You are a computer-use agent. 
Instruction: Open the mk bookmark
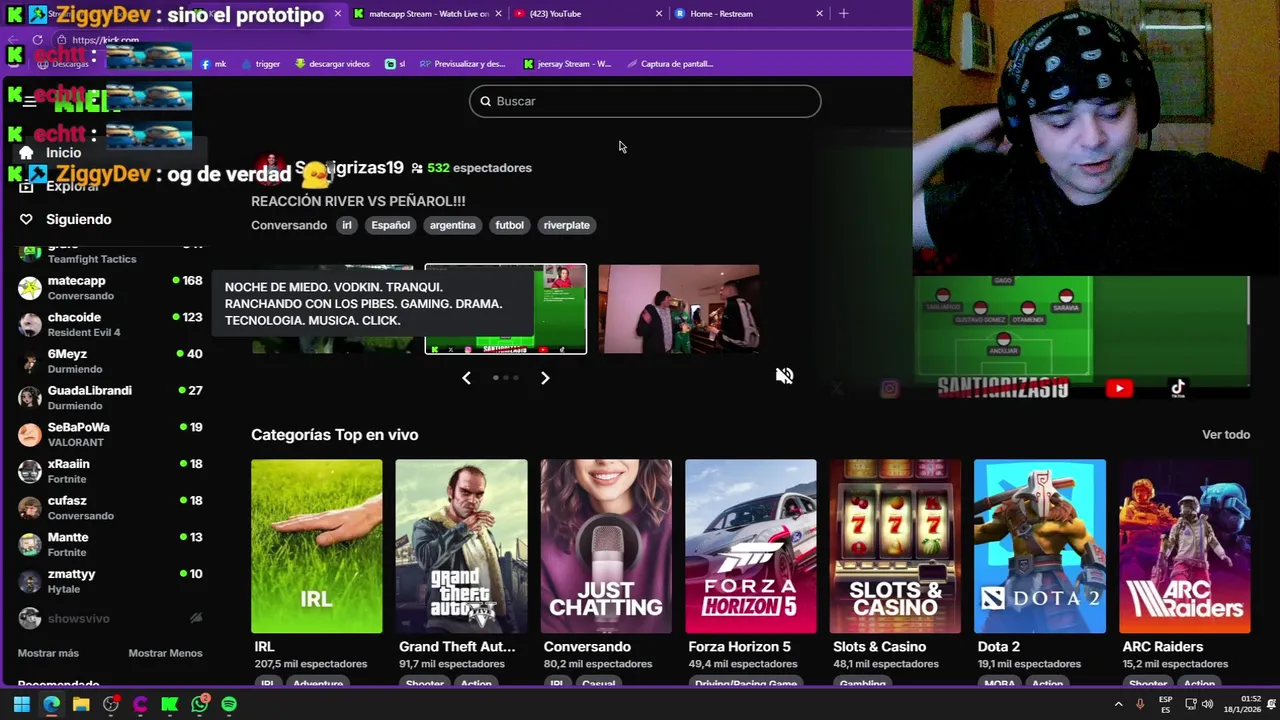(x=214, y=63)
